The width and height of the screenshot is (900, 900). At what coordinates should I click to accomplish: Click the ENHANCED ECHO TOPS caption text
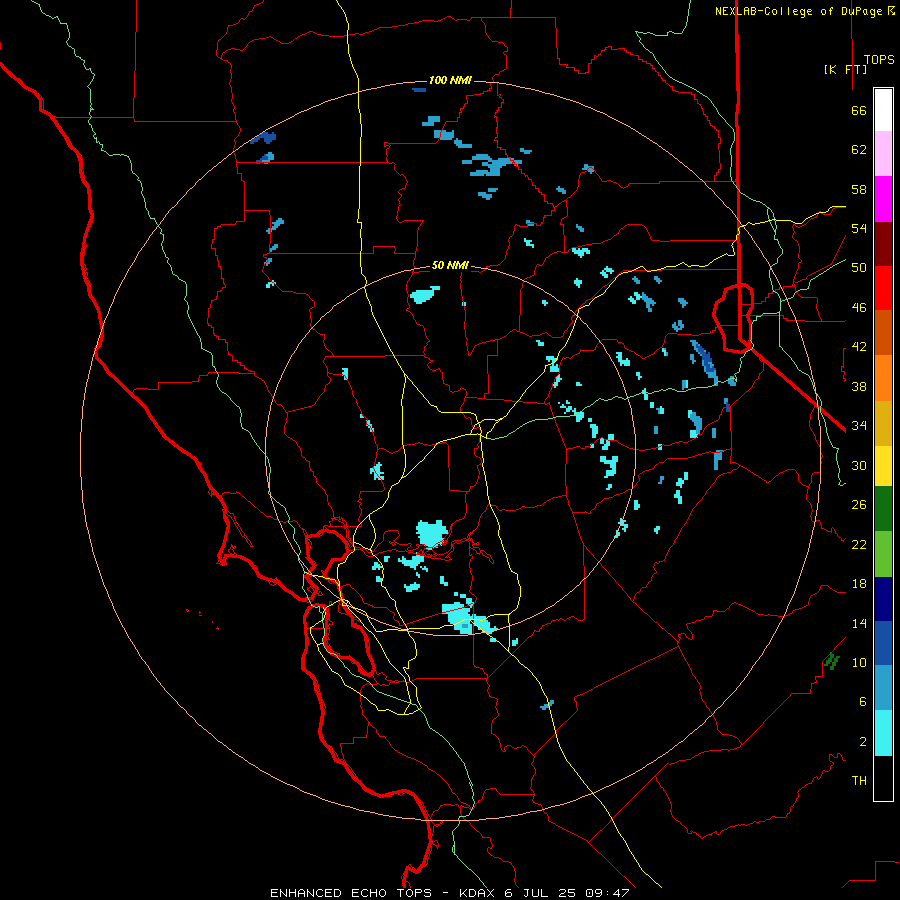pos(351,893)
